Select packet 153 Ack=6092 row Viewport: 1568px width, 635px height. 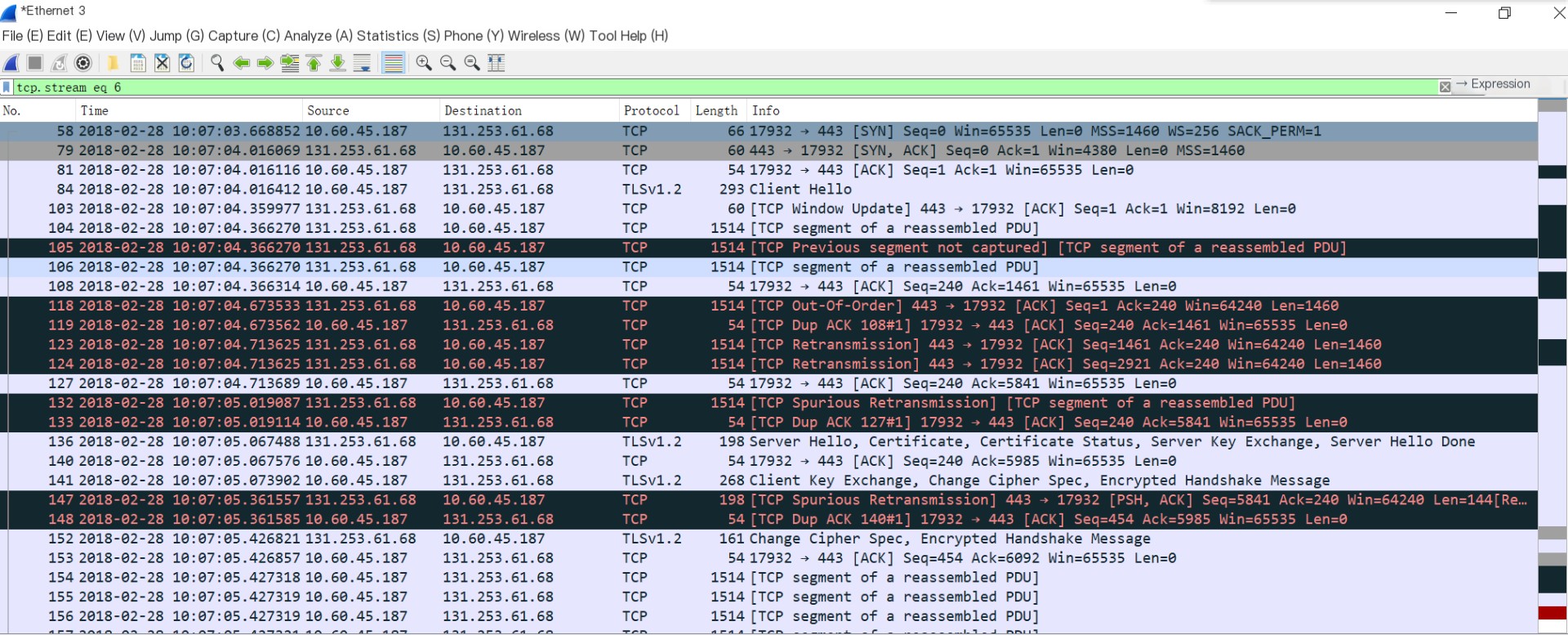pos(768,558)
